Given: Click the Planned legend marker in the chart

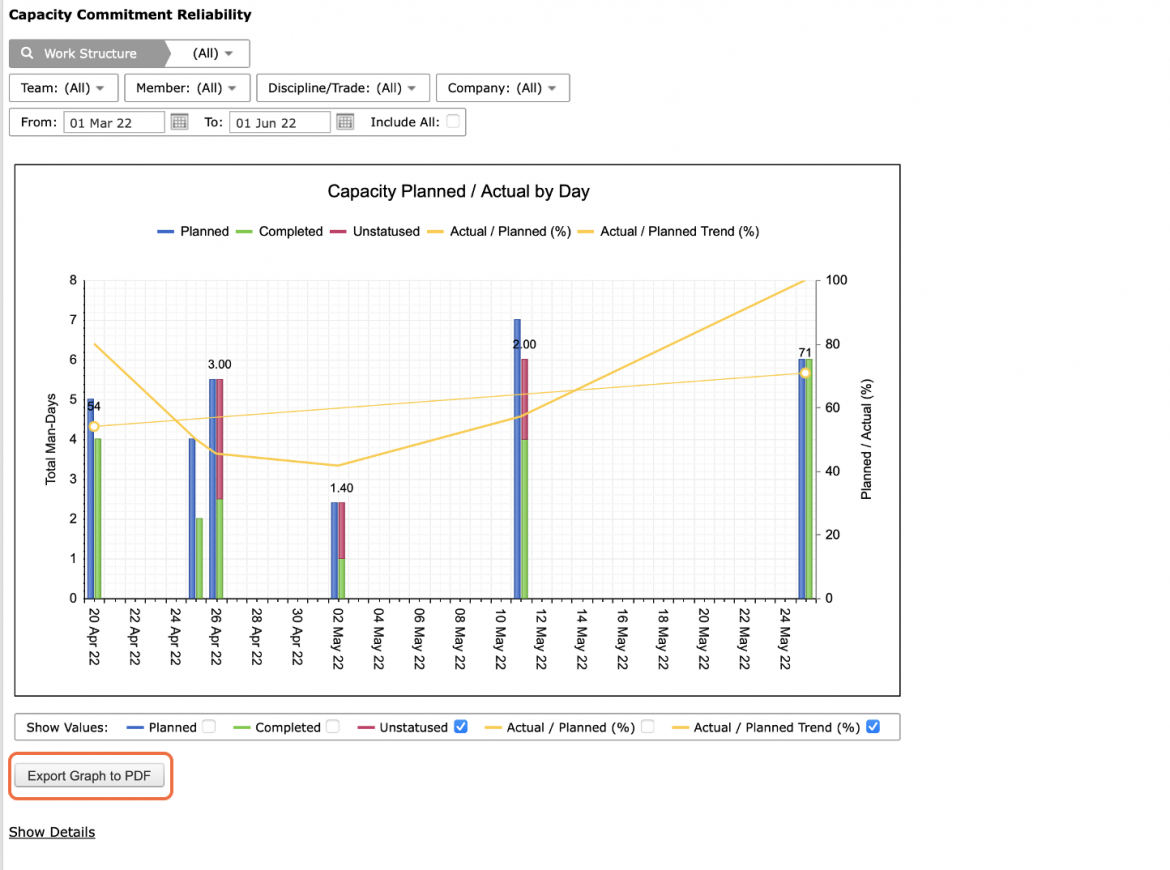Looking at the screenshot, I should 166,231.
